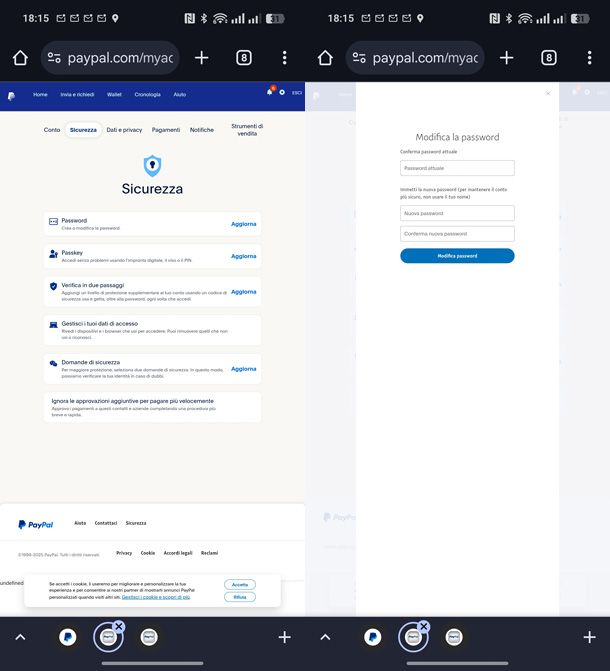
Task: Open three-dot browser menu on left phone
Action: (285, 58)
